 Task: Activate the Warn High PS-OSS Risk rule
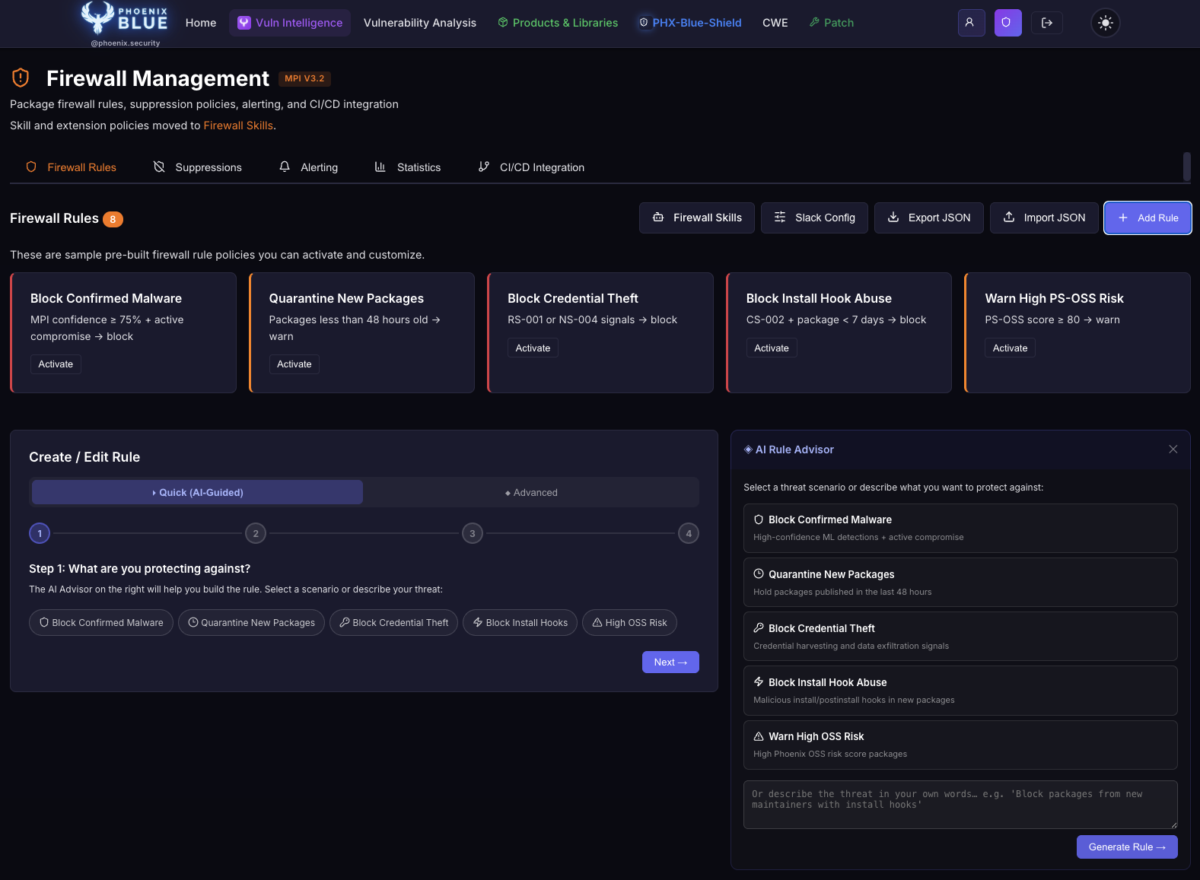tap(1010, 348)
